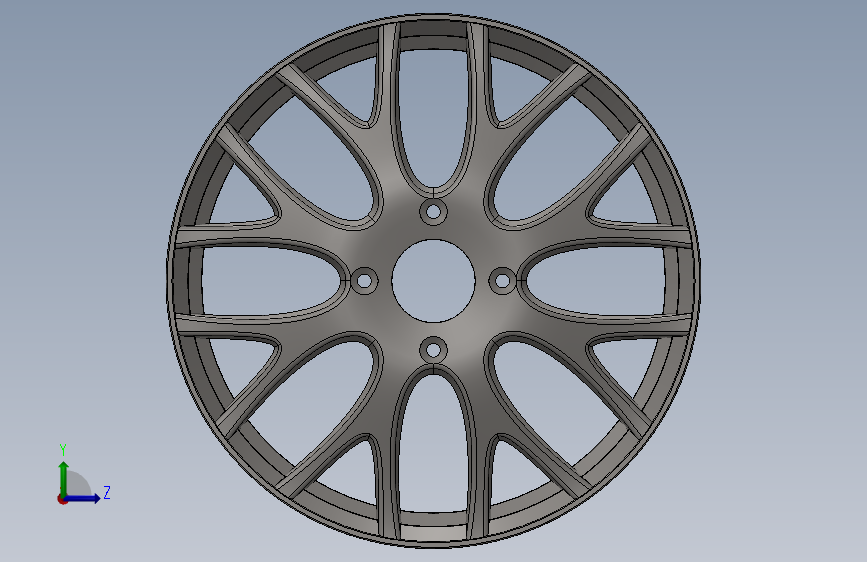This screenshot has width=867, height=562.
Task: Click the red origin ball of triad
Action: point(62,499)
